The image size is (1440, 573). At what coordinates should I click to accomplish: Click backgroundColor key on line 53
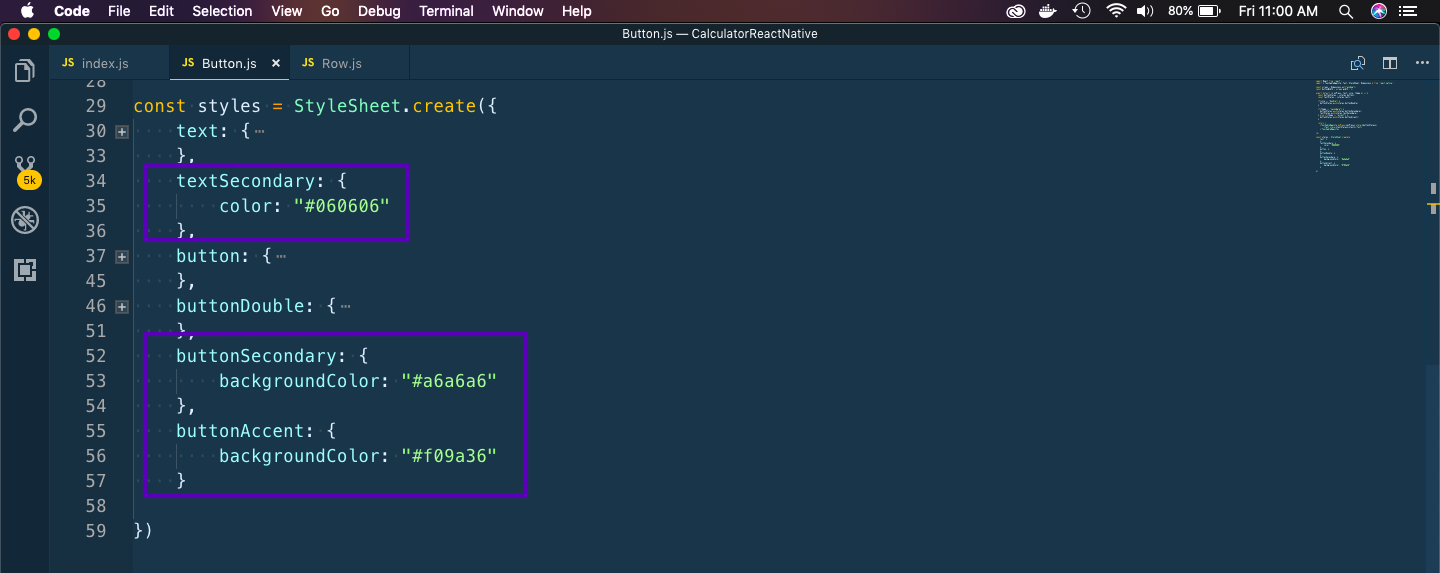click(x=300, y=381)
